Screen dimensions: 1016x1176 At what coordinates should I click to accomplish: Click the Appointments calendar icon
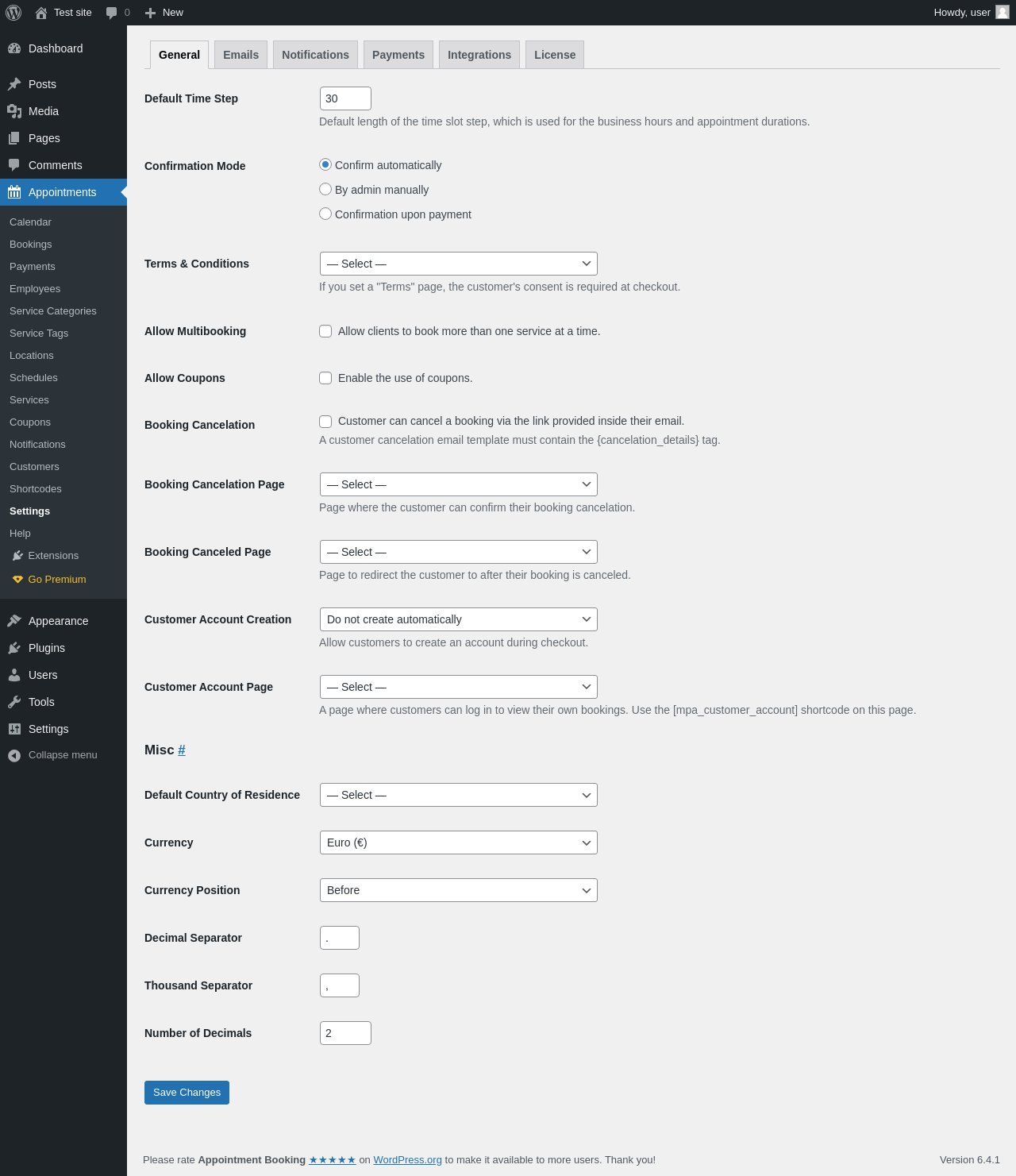tap(14, 192)
